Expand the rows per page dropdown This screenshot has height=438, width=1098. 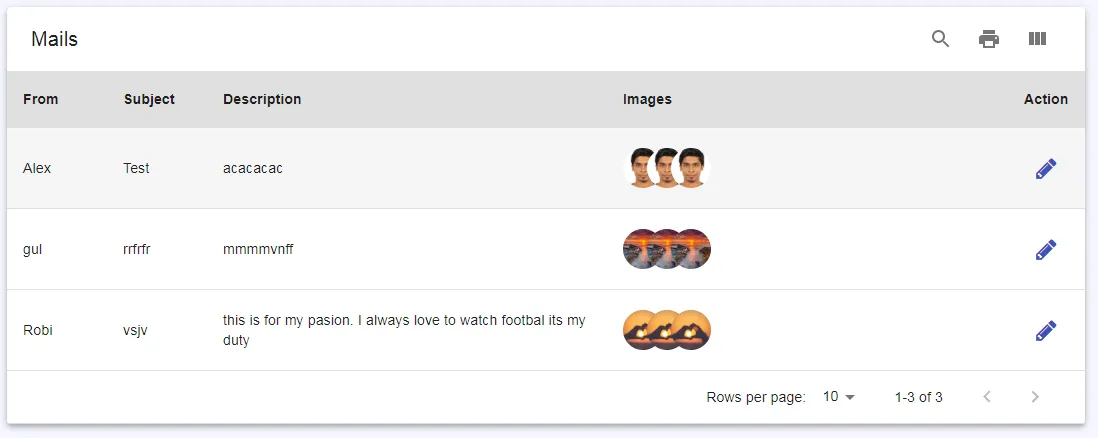click(x=839, y=397)
